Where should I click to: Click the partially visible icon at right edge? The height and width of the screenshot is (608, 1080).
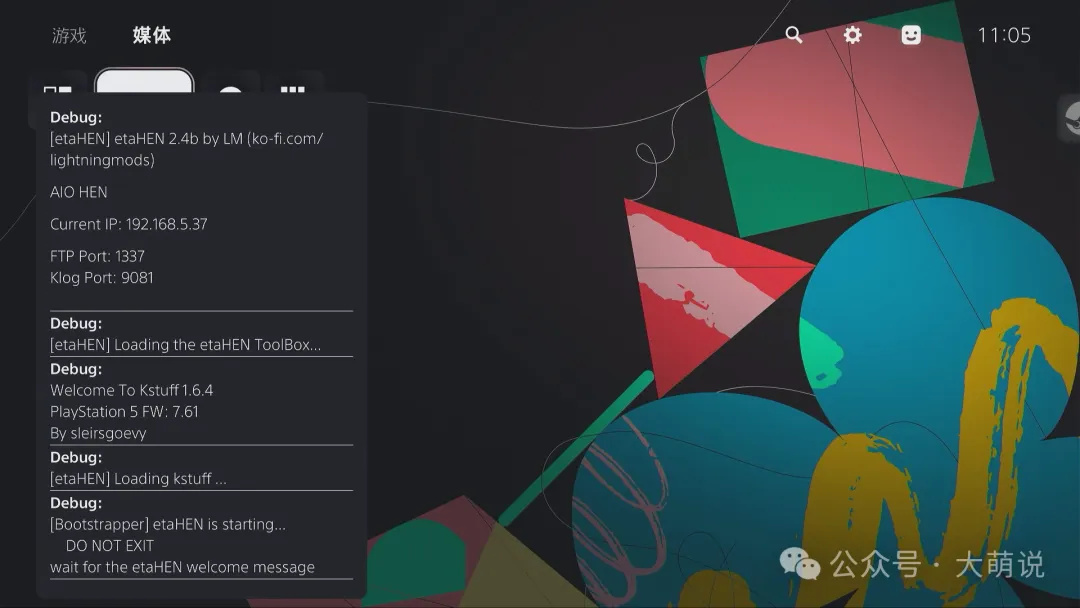1070,118
